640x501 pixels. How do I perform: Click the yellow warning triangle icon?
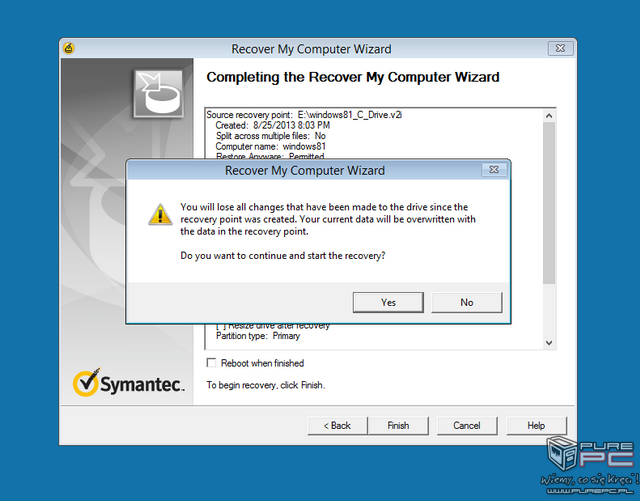(x=160, y=215)
